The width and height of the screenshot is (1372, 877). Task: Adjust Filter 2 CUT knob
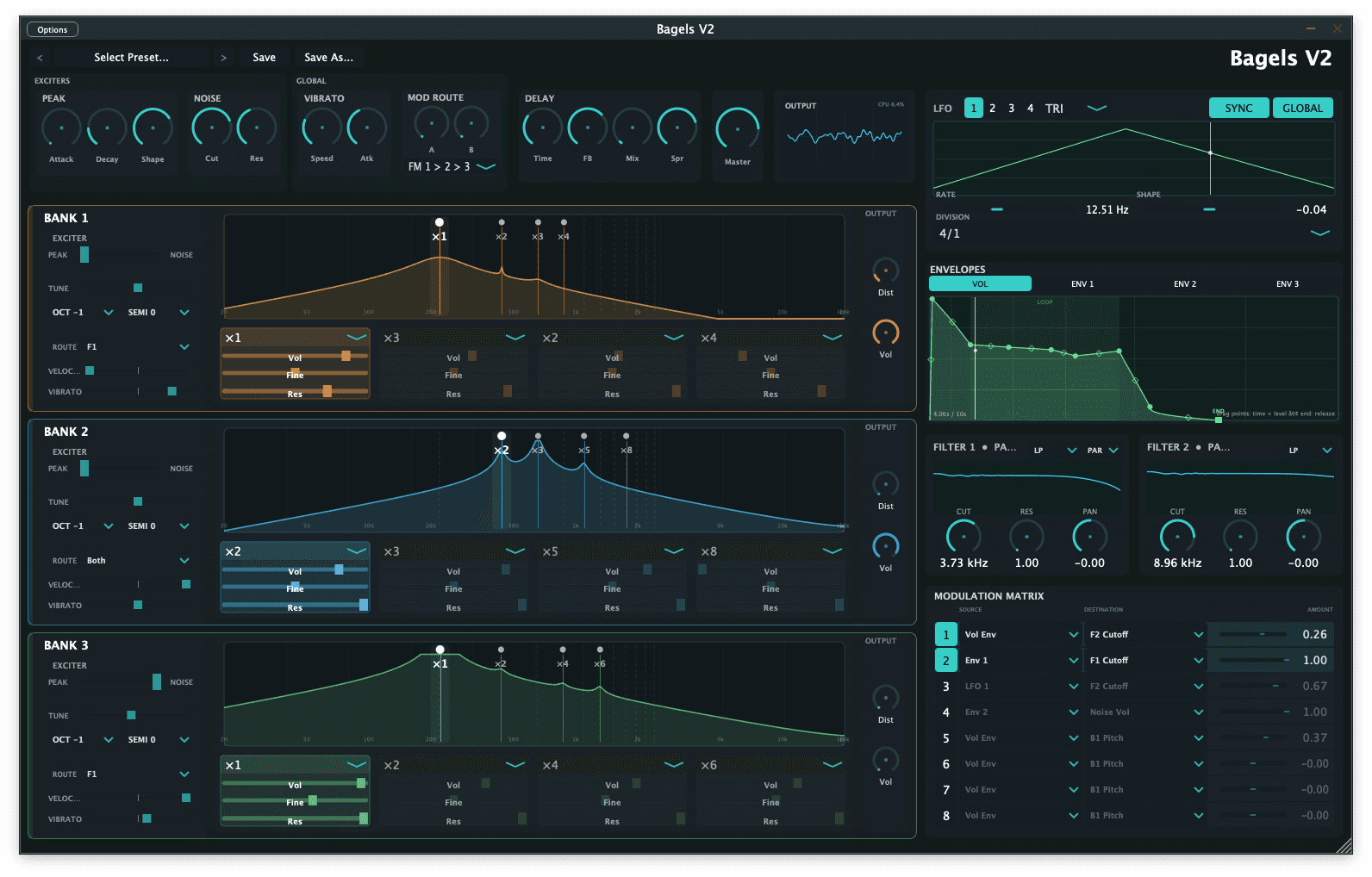pyautogui.click(x=1177, y=537)
